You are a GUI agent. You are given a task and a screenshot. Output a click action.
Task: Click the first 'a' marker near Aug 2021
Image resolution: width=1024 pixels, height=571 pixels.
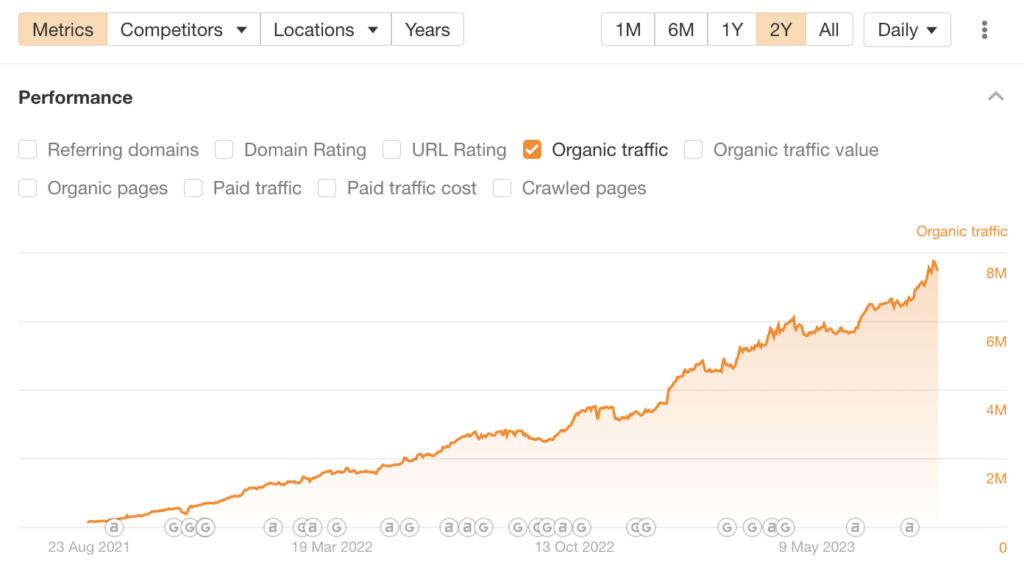click(x=113, y=527)
